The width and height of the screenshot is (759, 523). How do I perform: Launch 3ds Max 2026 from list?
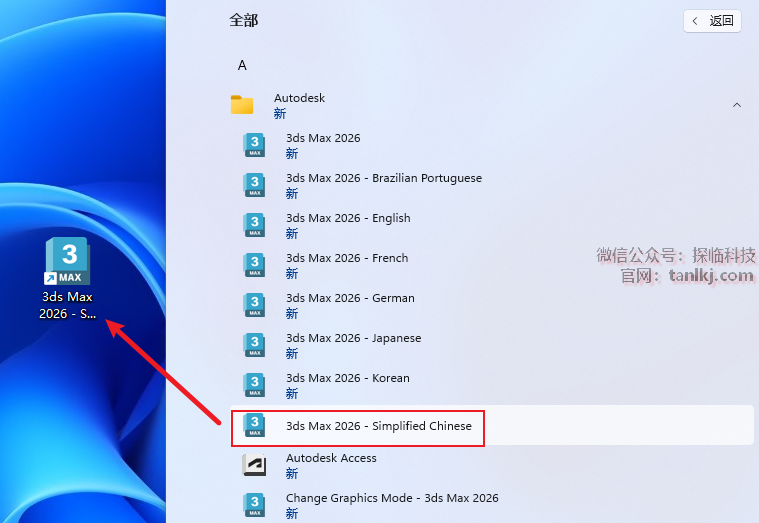323,138
